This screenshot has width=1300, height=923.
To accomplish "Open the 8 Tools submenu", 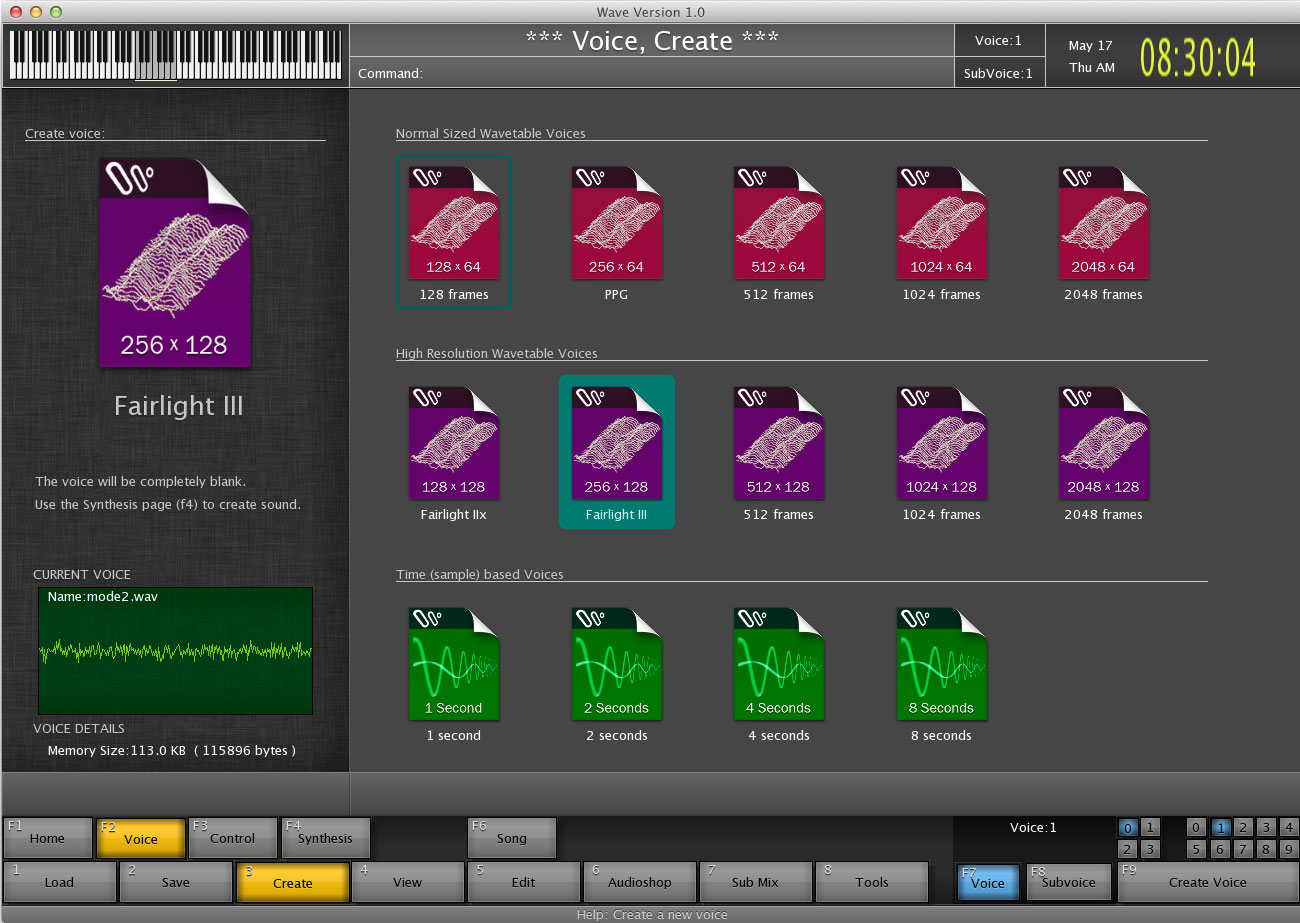I will pos(872,882).
